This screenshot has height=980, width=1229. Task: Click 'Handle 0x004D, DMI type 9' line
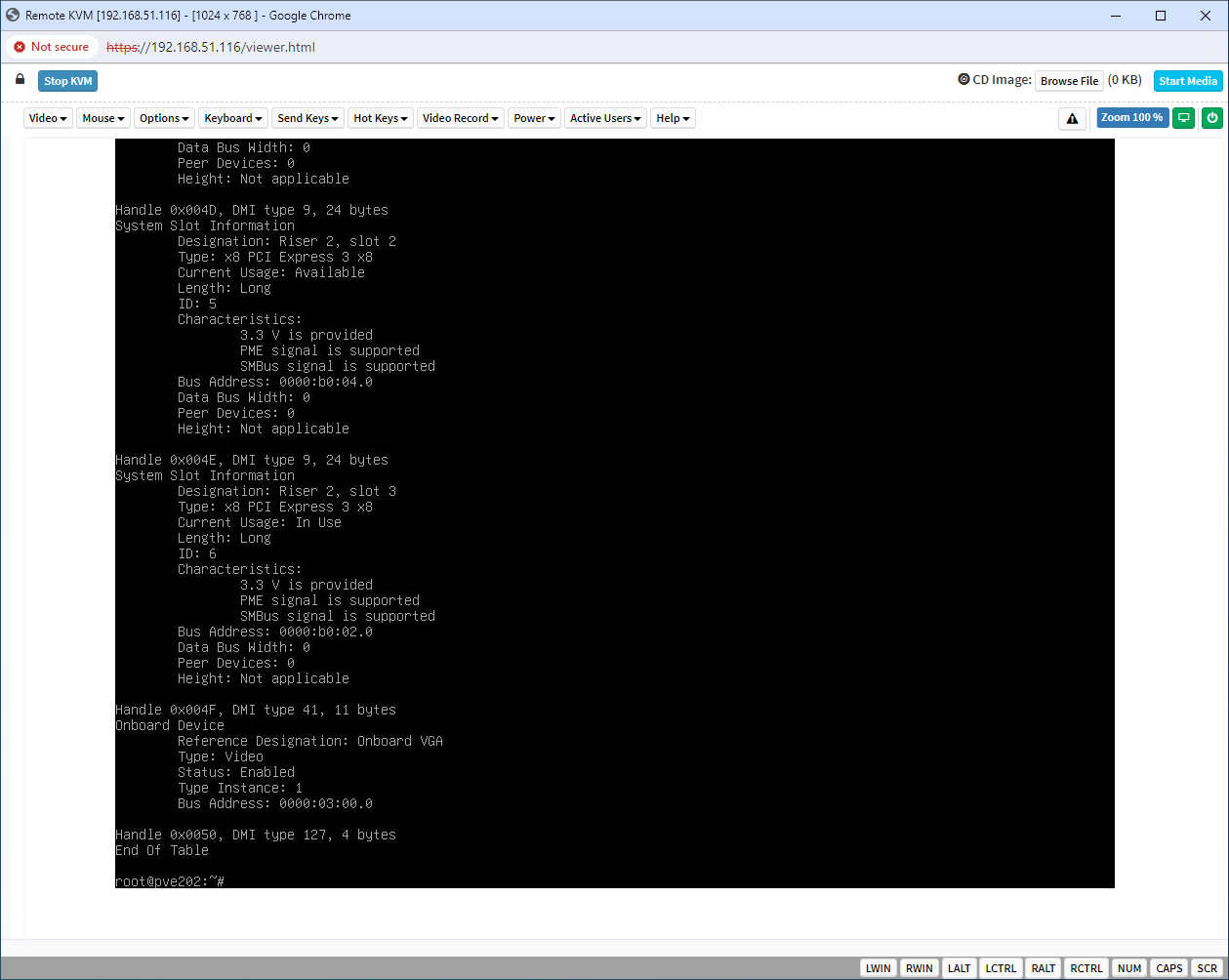tap(252, 210)
